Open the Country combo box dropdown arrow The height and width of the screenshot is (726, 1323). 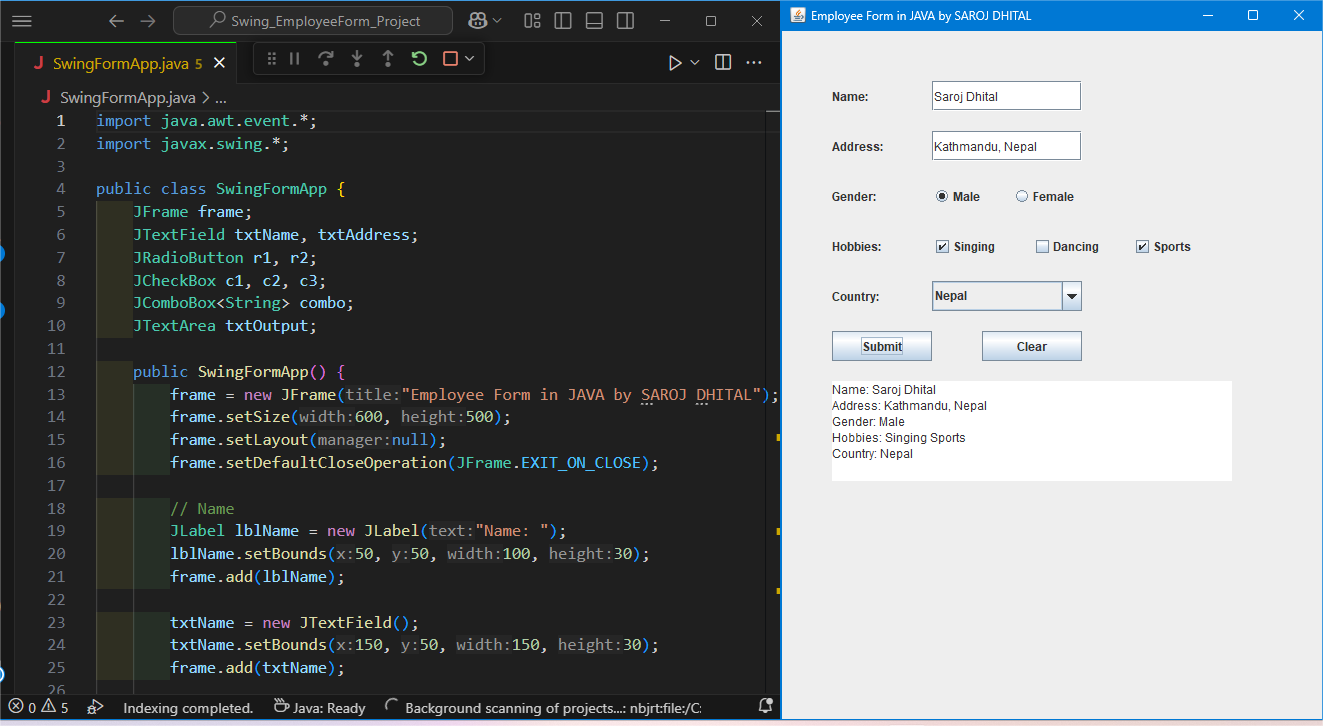(x=1071, y=296)
